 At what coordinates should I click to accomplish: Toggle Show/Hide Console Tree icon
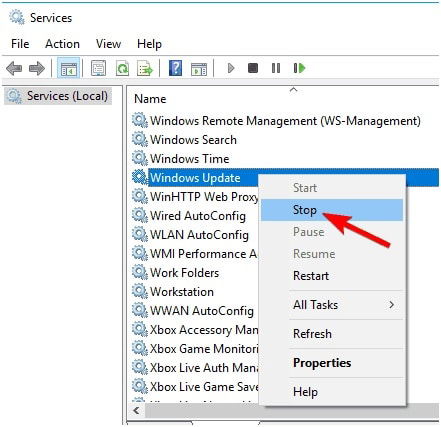(68, 68)
